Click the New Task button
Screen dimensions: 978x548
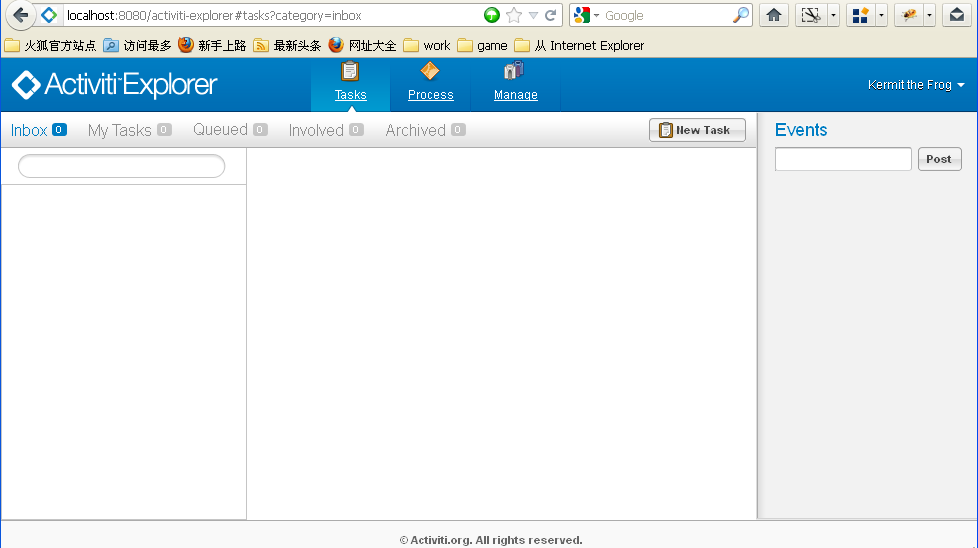[697, 130]
